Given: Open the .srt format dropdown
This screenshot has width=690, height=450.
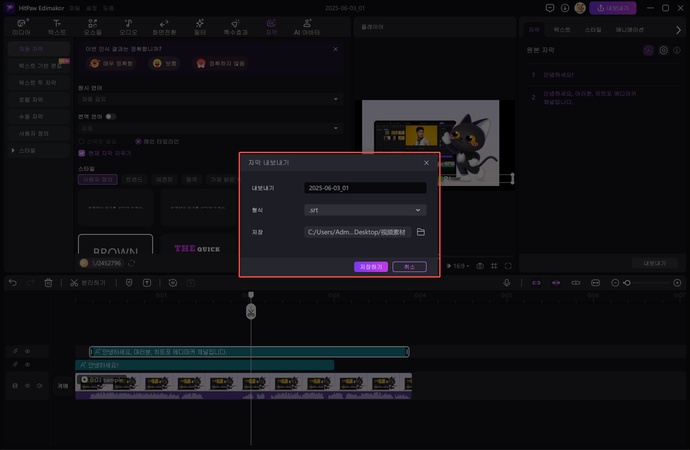Looking at the screenshot, I should coord(364,210).
